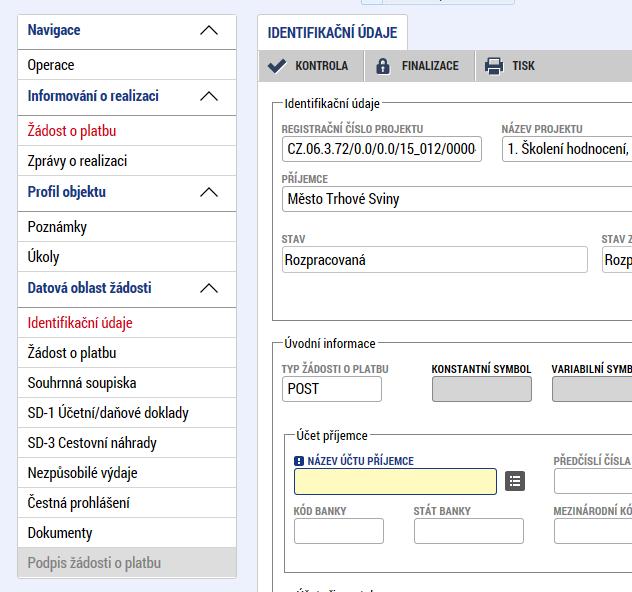Collapse the Informování o realizaci section

click(209, 96)
